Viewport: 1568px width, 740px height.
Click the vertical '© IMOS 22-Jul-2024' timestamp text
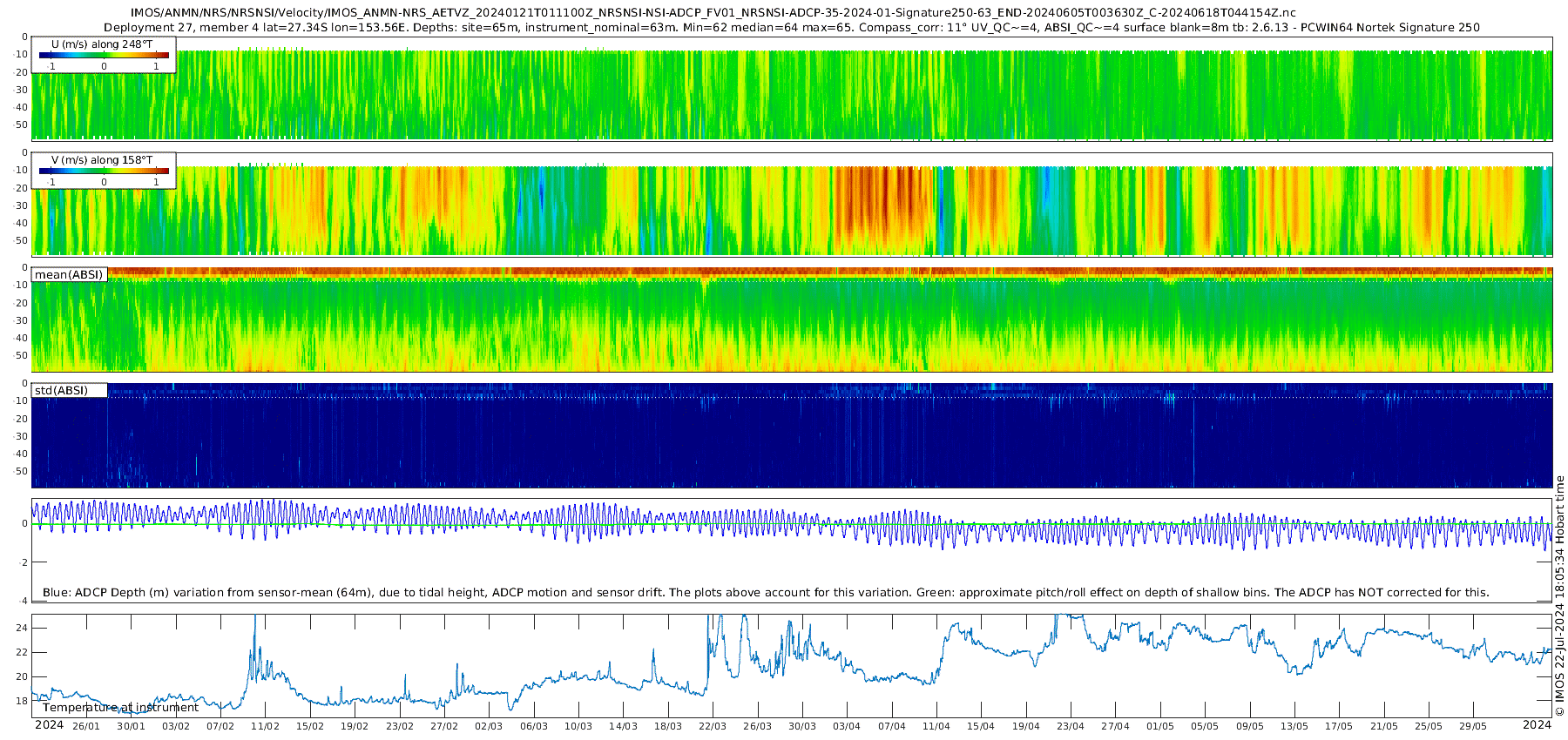(x=1560, y=595)
